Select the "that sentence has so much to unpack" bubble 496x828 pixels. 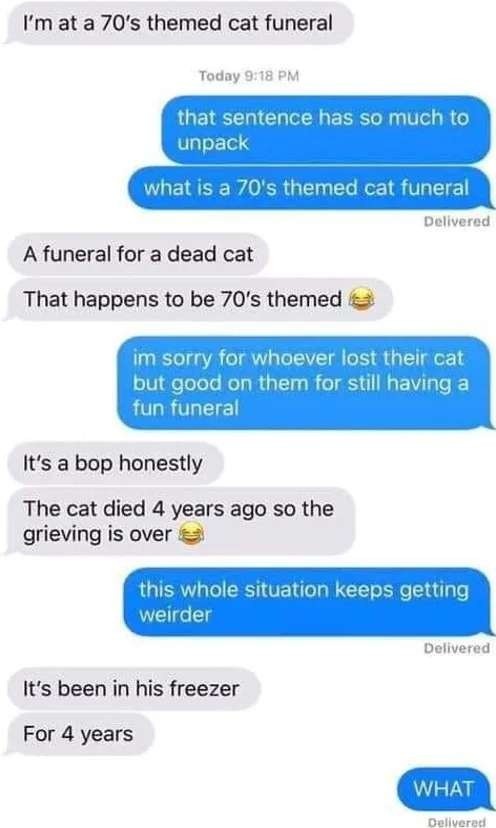326,130
